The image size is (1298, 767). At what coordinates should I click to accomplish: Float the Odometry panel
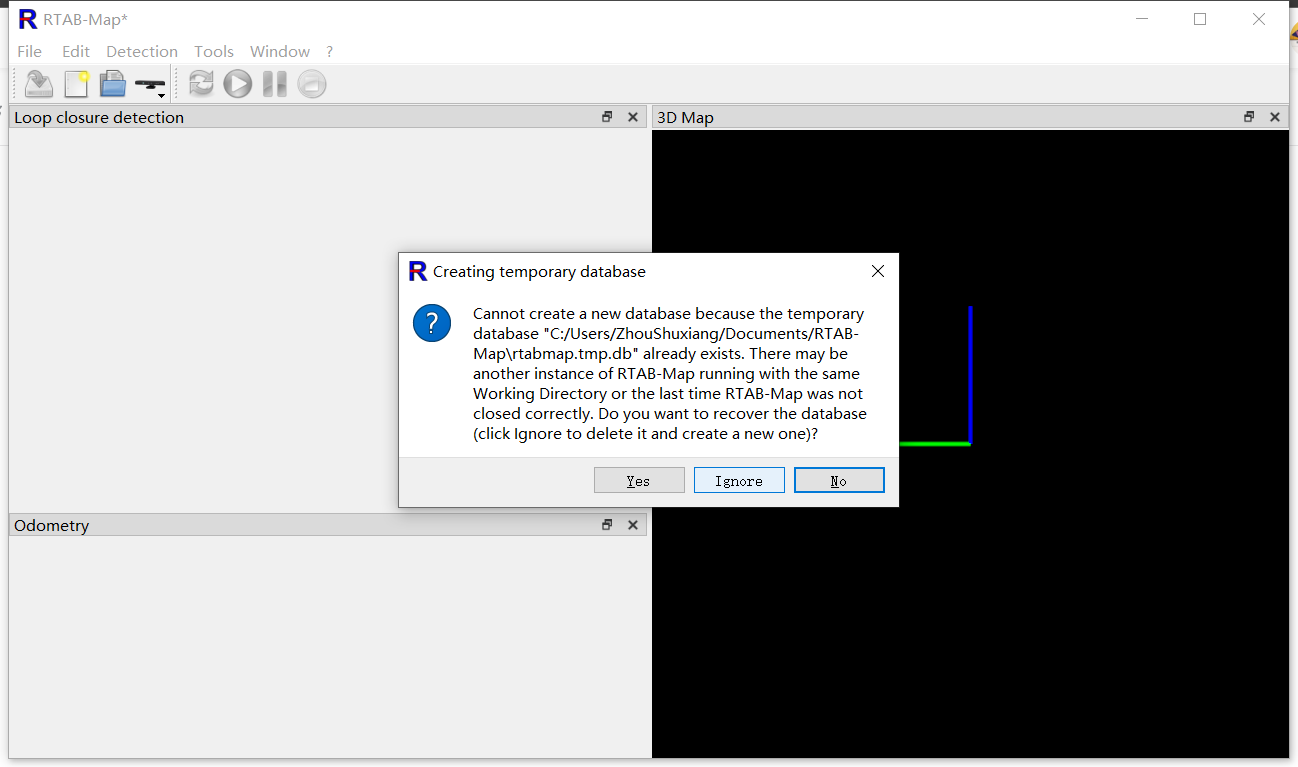607,524
